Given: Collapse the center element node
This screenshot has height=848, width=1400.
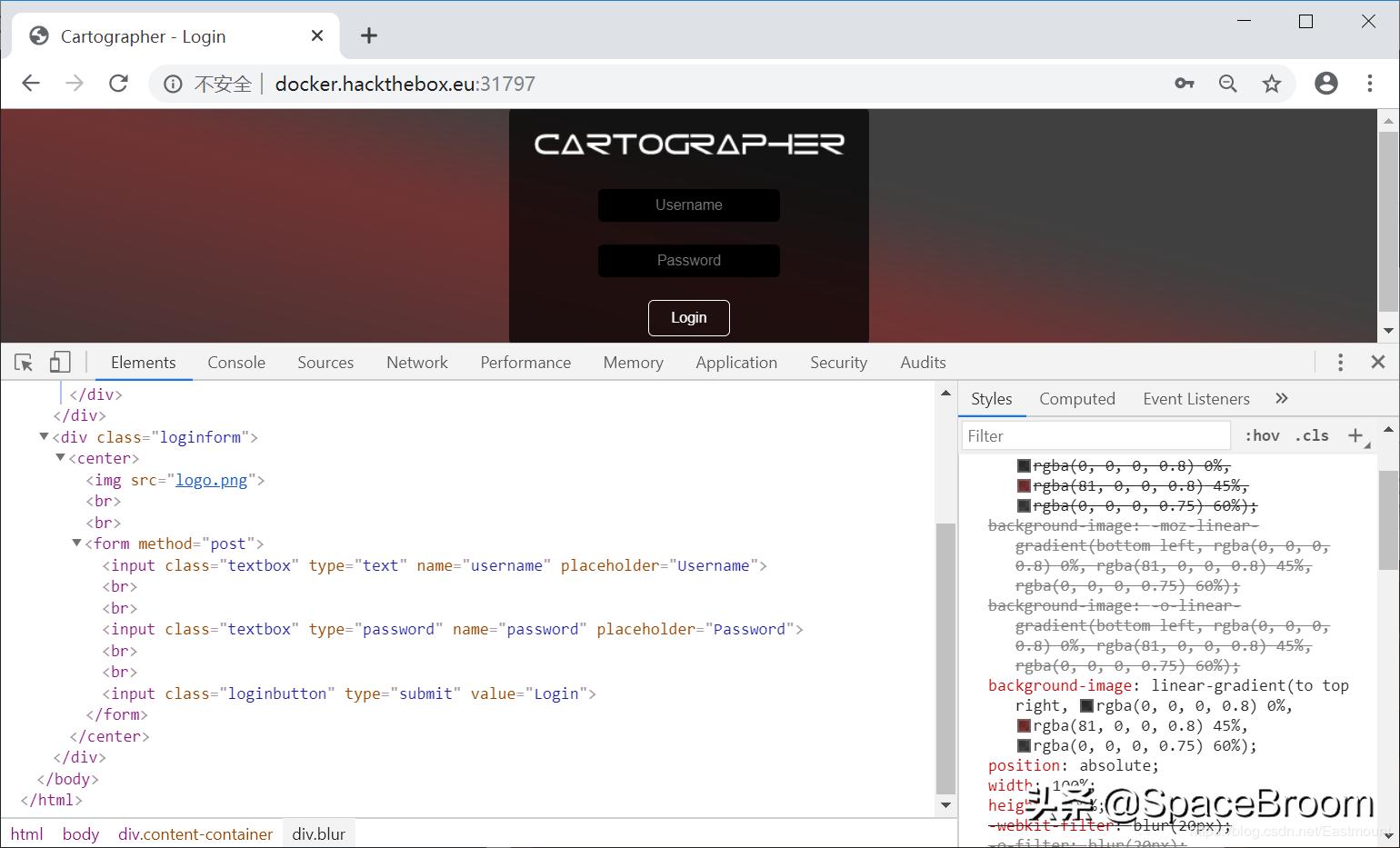Looking at the screenshot, I should (60, 458).
